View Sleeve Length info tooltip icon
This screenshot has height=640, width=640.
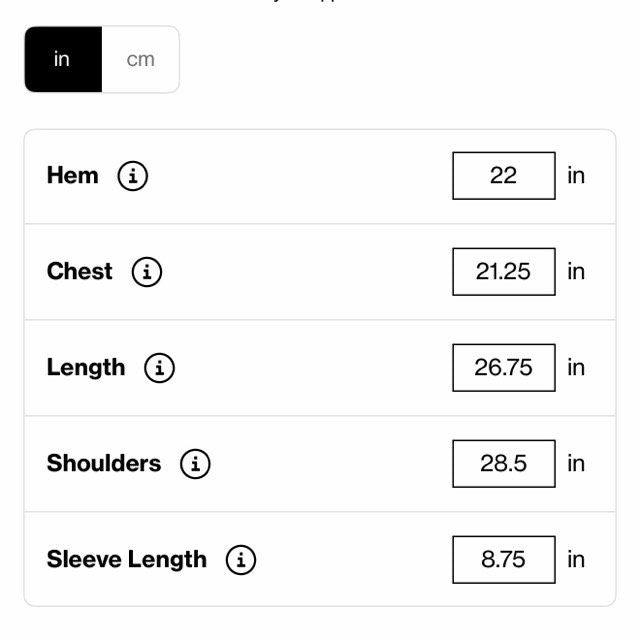point(241,560)
